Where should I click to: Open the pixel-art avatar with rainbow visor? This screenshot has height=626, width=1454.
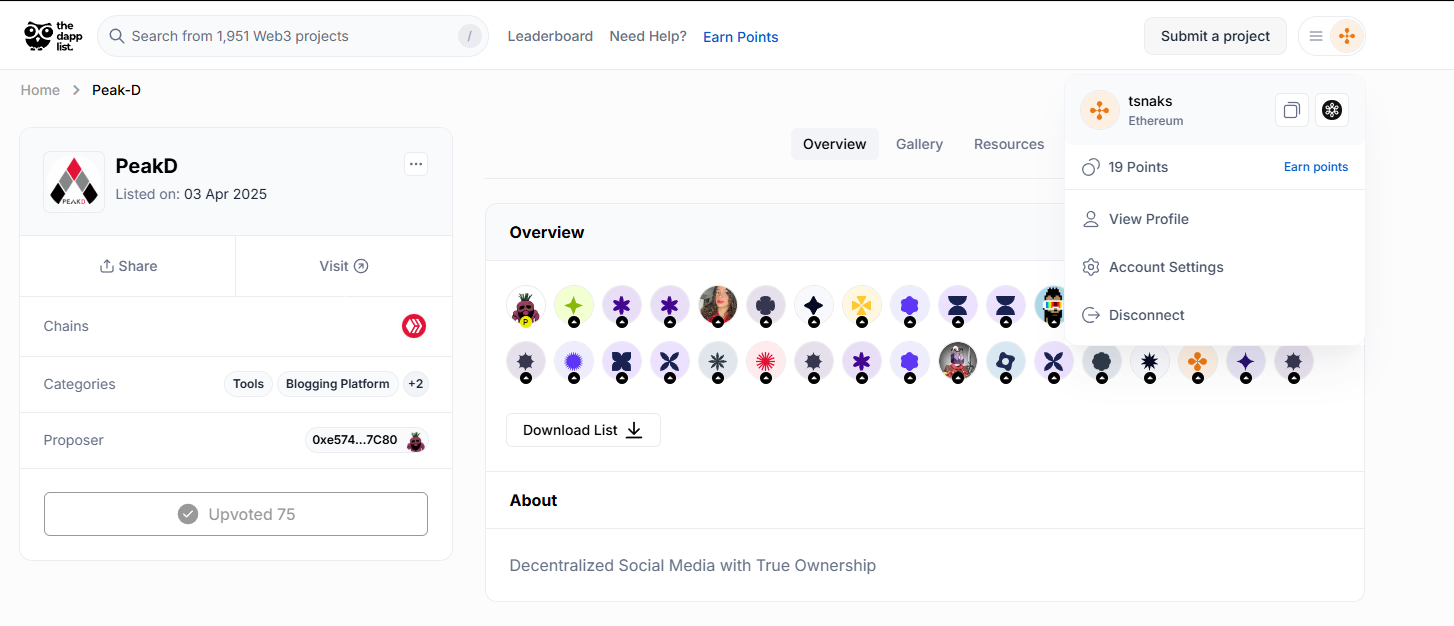click(x=1051, y=306)
